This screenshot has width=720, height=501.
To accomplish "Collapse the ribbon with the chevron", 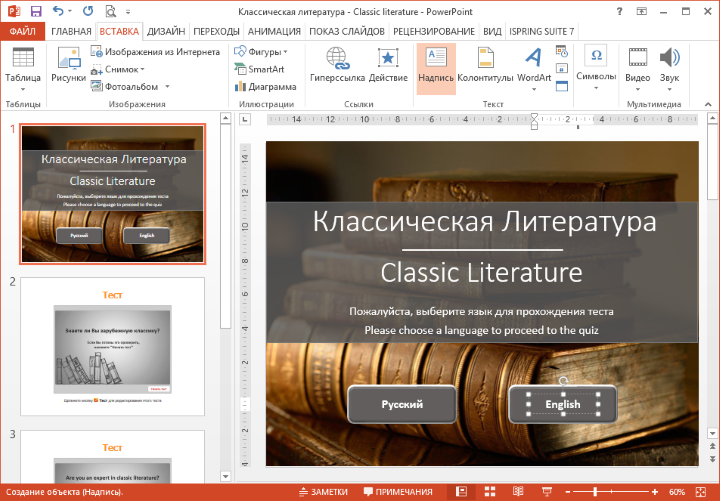I will pyautogui.click(x=708, y=105).
